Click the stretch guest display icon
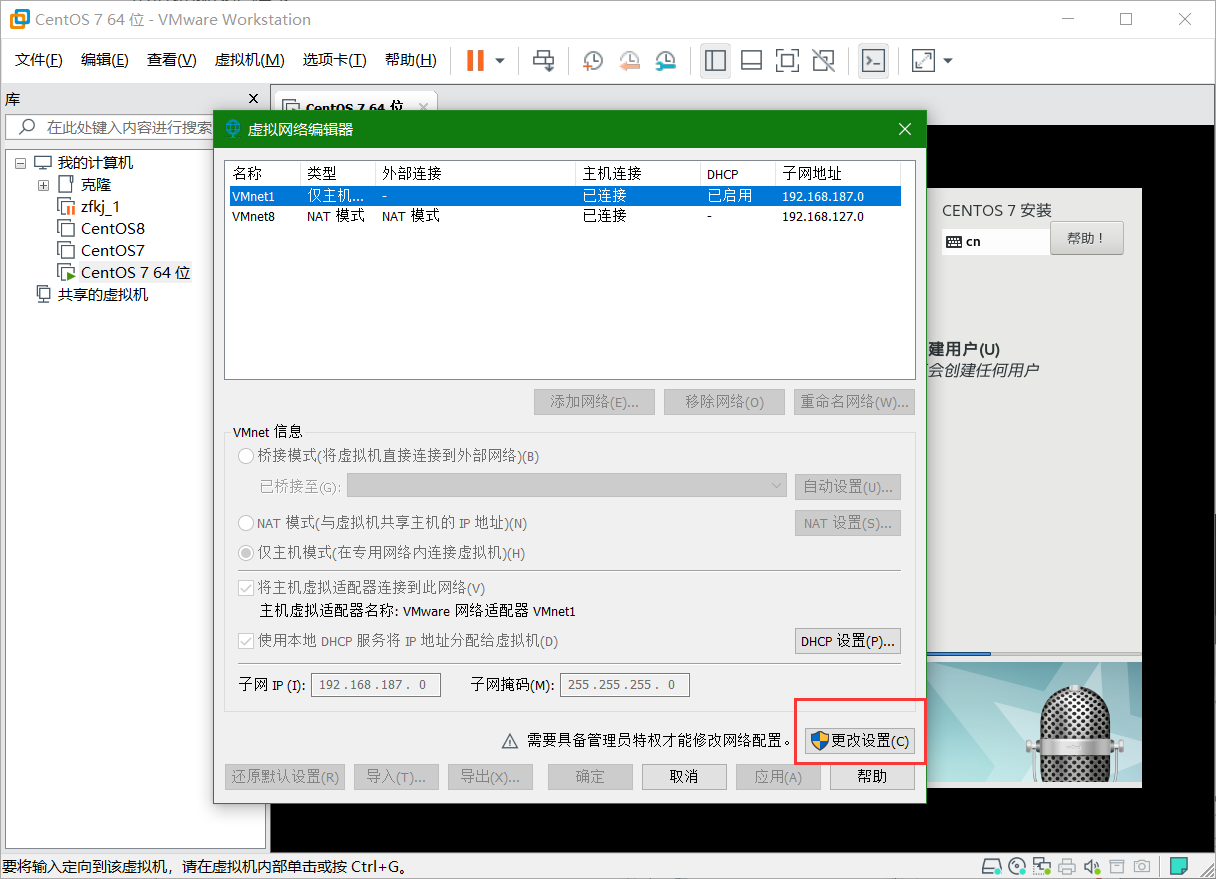The width and height of the screenshot is (1216, 879). click(923, 61)
